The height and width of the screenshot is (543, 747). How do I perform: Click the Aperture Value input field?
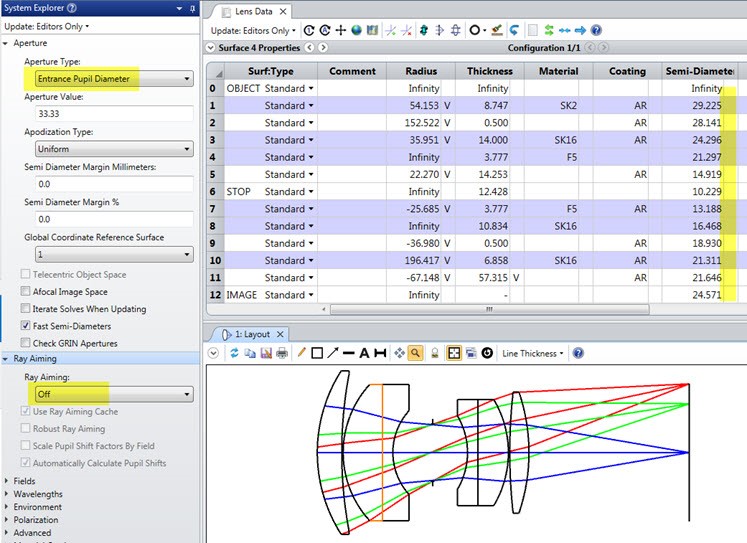tap(114, 114)
